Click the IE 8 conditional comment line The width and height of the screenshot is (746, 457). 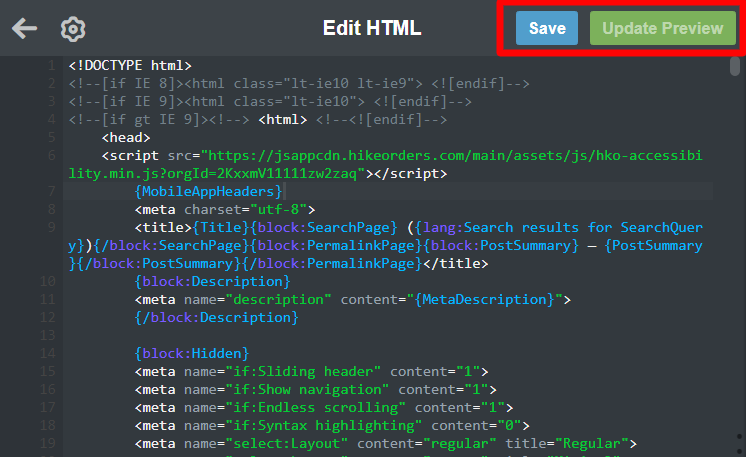pos(299,84)
